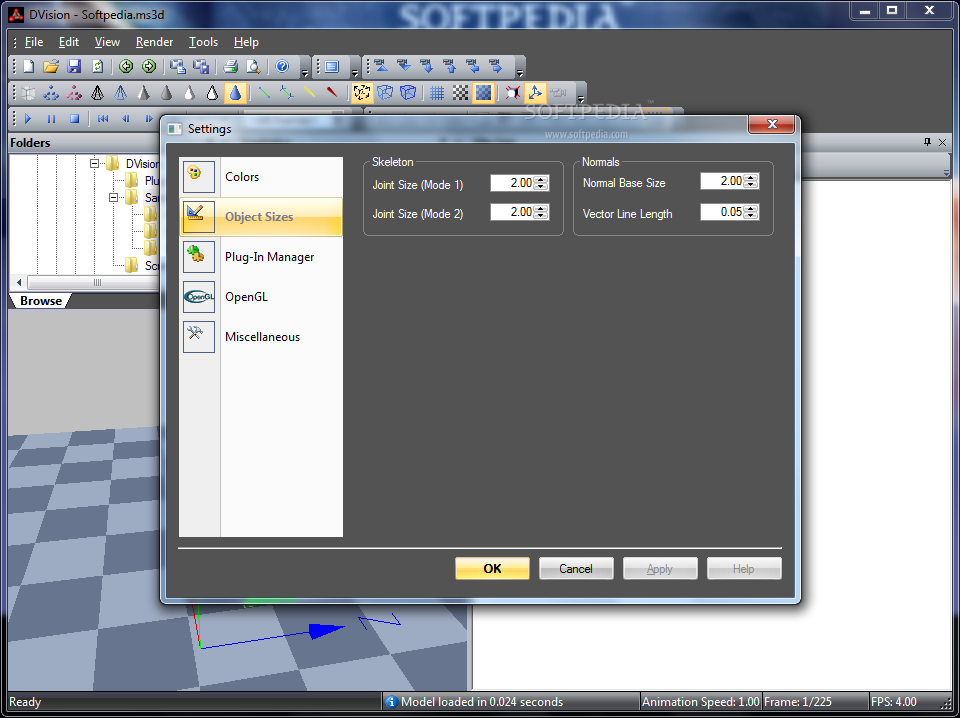Screen dimensions: 960x718
Task: Jump to first animation frame
Action: point(103,119)
